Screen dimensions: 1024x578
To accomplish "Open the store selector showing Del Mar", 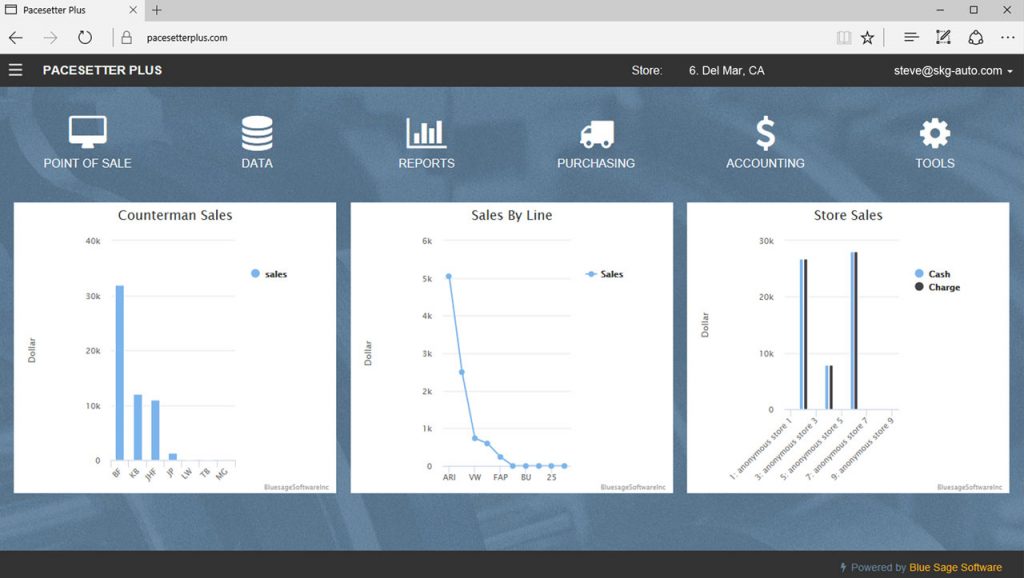I will tap(728, 70).
